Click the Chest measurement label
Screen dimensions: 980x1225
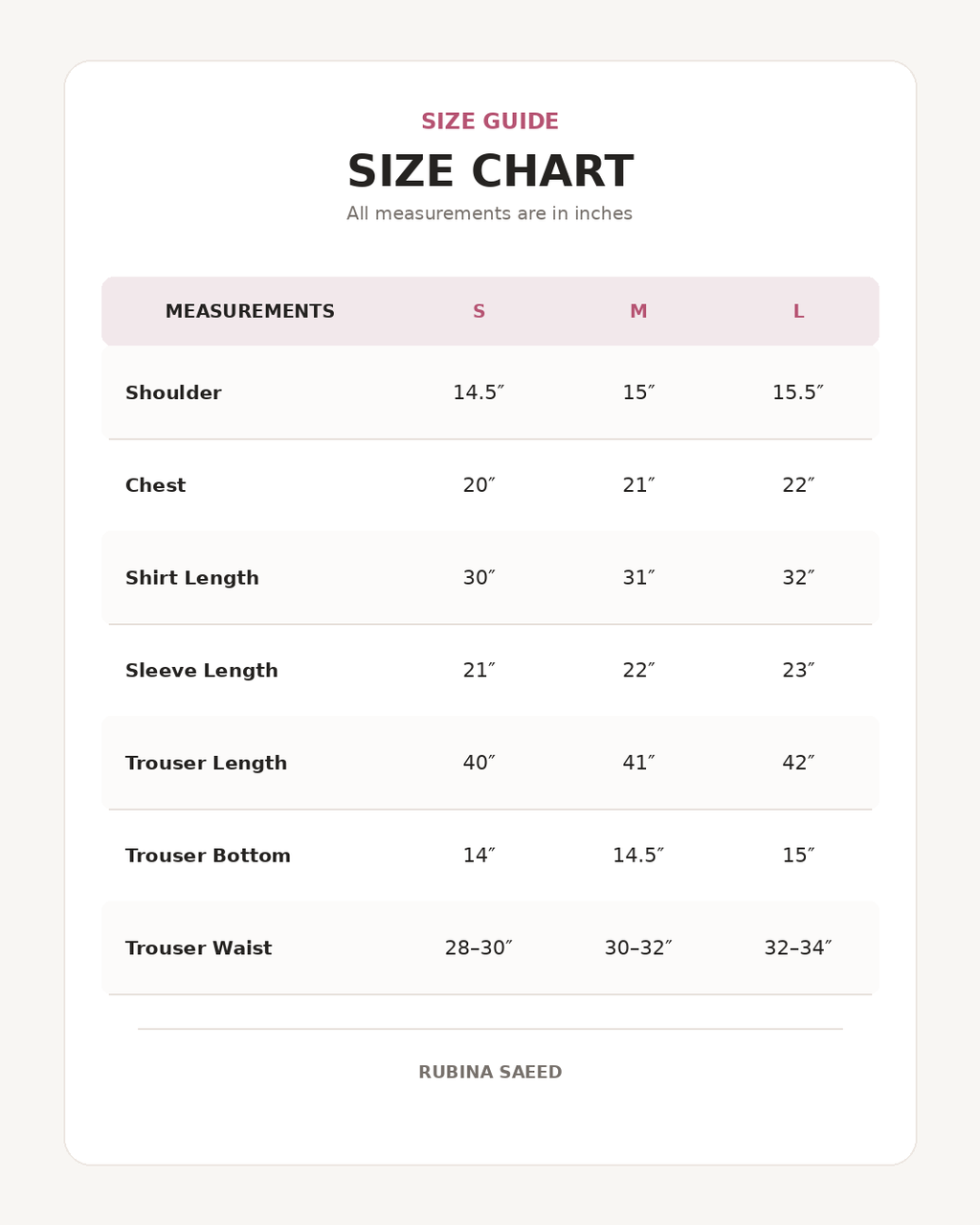click(155, 486)
